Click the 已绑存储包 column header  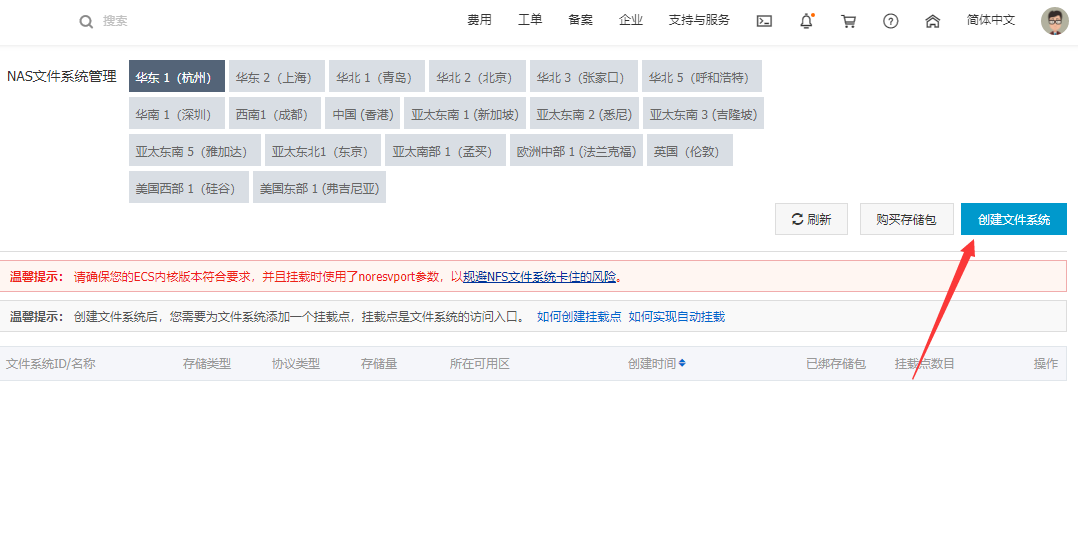coord(836,363)
